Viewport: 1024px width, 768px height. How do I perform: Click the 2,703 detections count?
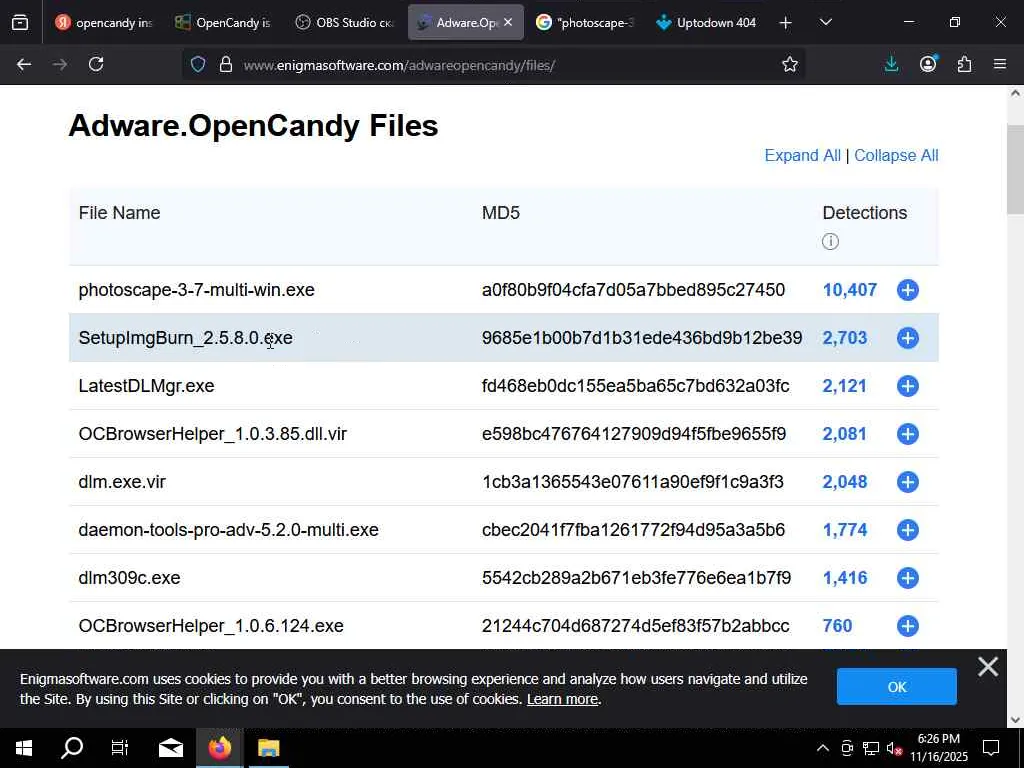[845, 338]
